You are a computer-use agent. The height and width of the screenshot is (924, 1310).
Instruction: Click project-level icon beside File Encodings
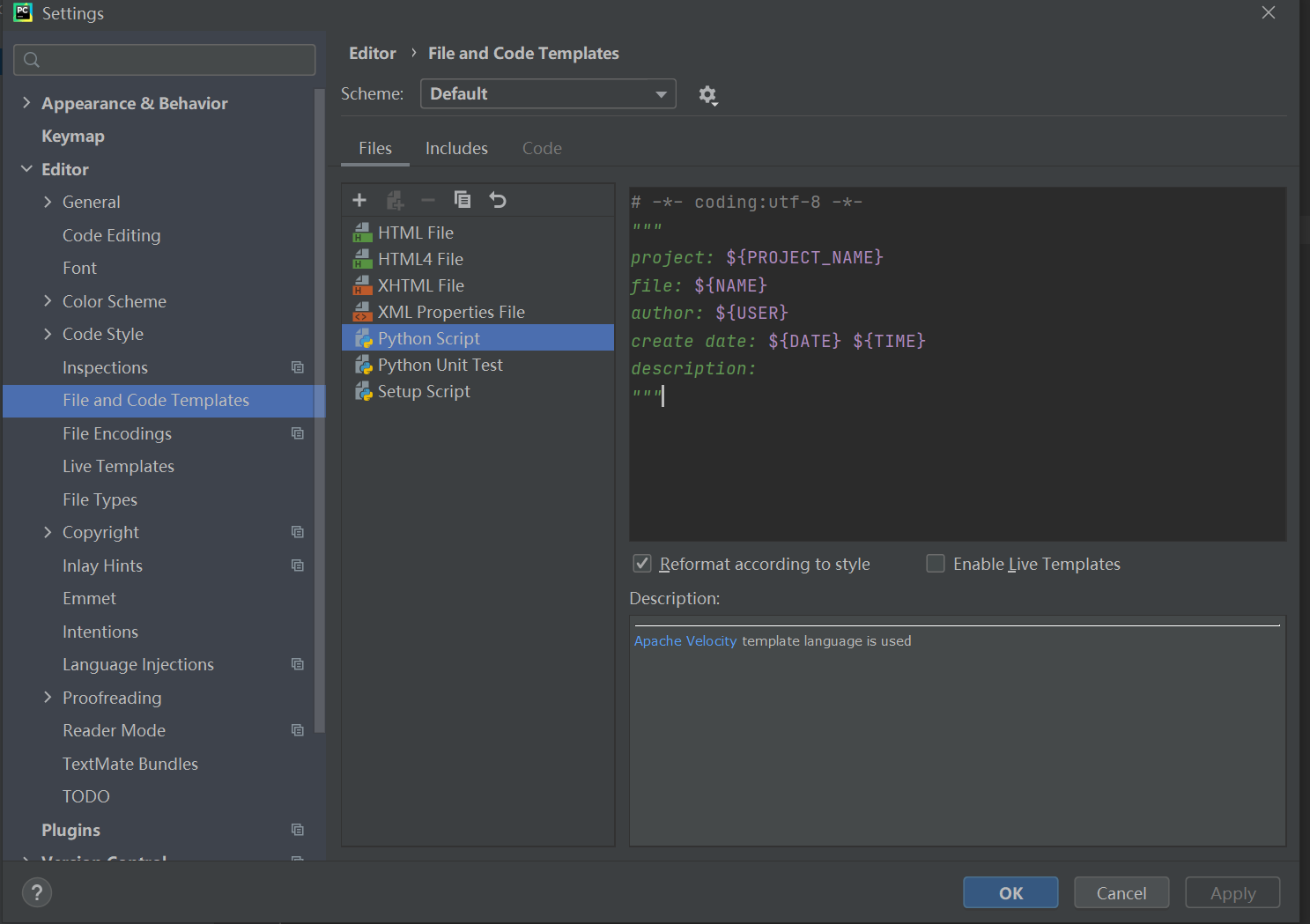[298, 433]
